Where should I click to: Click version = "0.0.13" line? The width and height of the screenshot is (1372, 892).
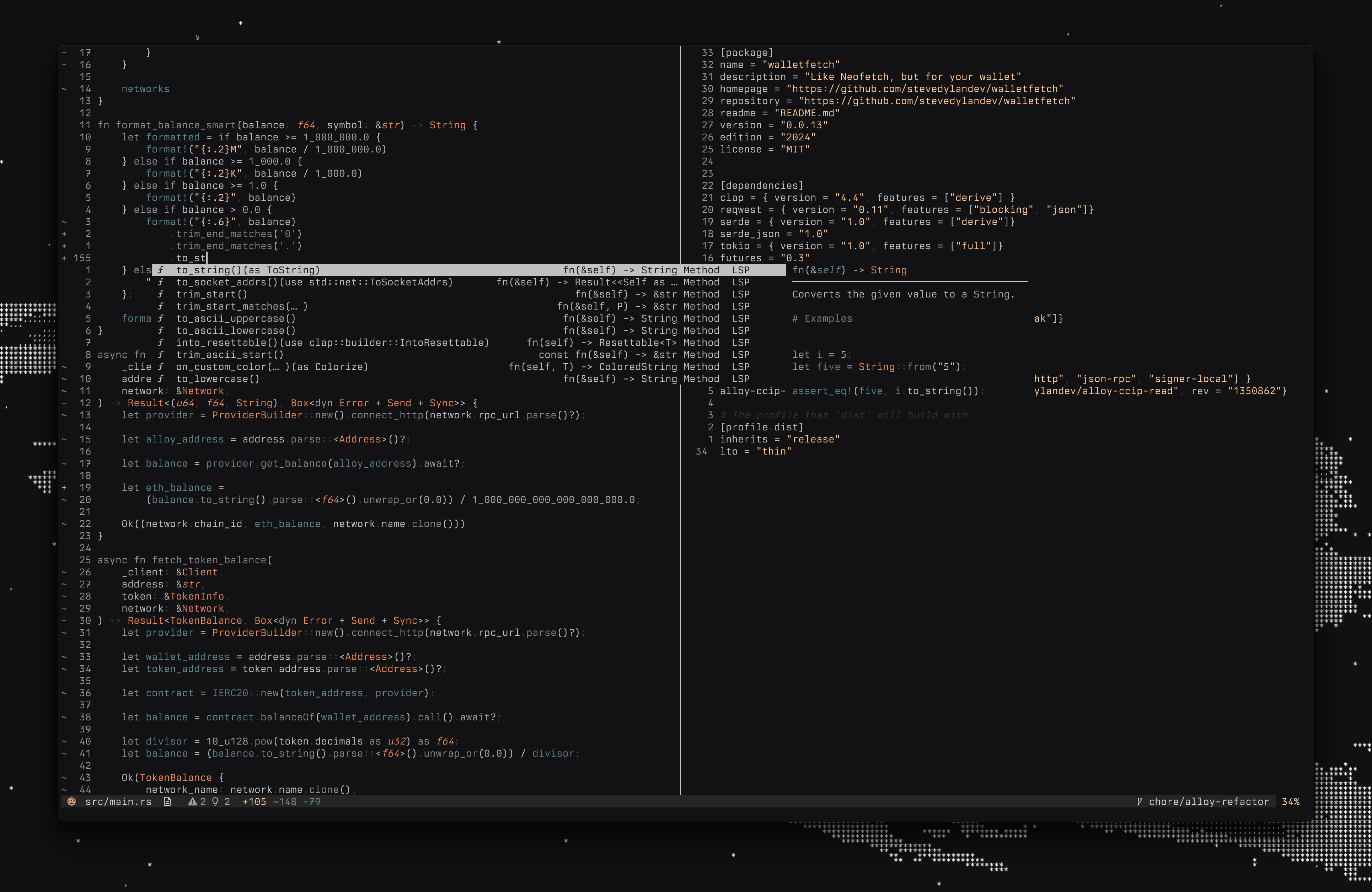click(x=774, y=125)
